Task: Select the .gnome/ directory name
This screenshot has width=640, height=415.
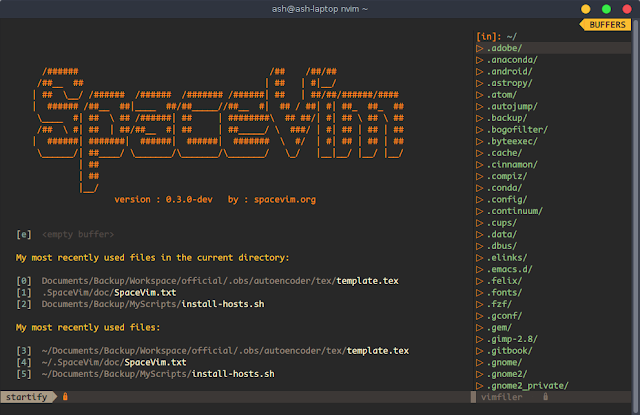Action: coord(504,362)
